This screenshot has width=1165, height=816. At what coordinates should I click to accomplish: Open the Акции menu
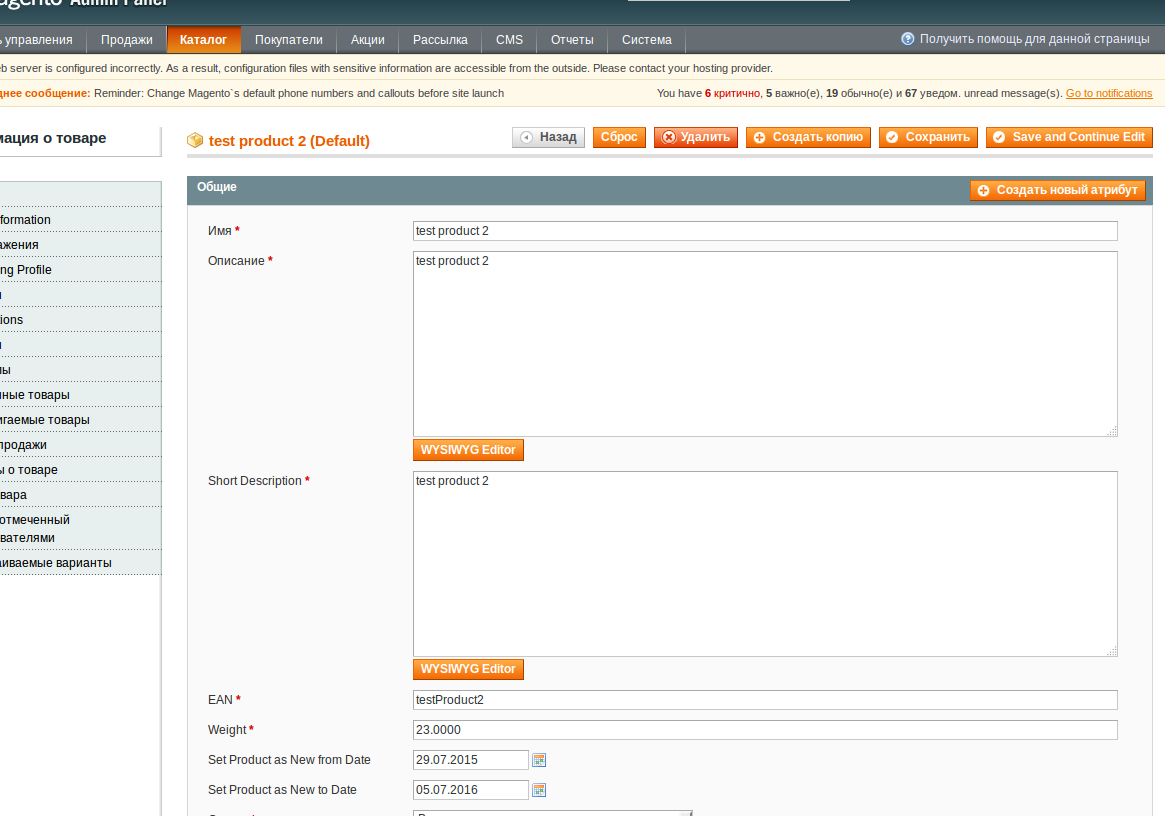coord(367,40)
